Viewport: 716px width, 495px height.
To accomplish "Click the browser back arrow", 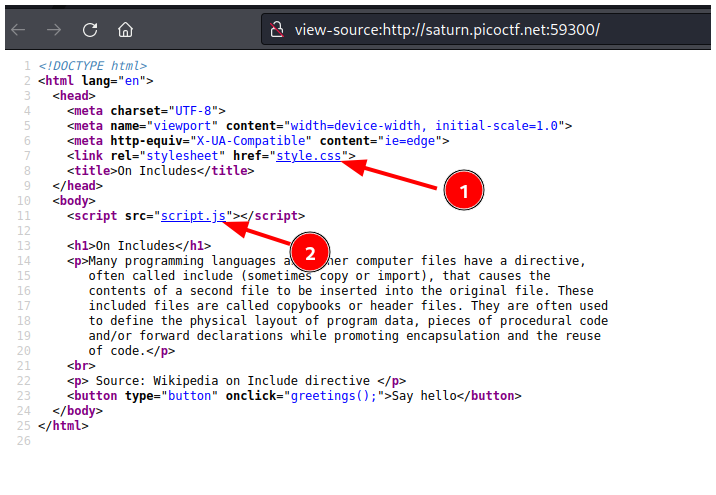I will (x=18, y=29).
